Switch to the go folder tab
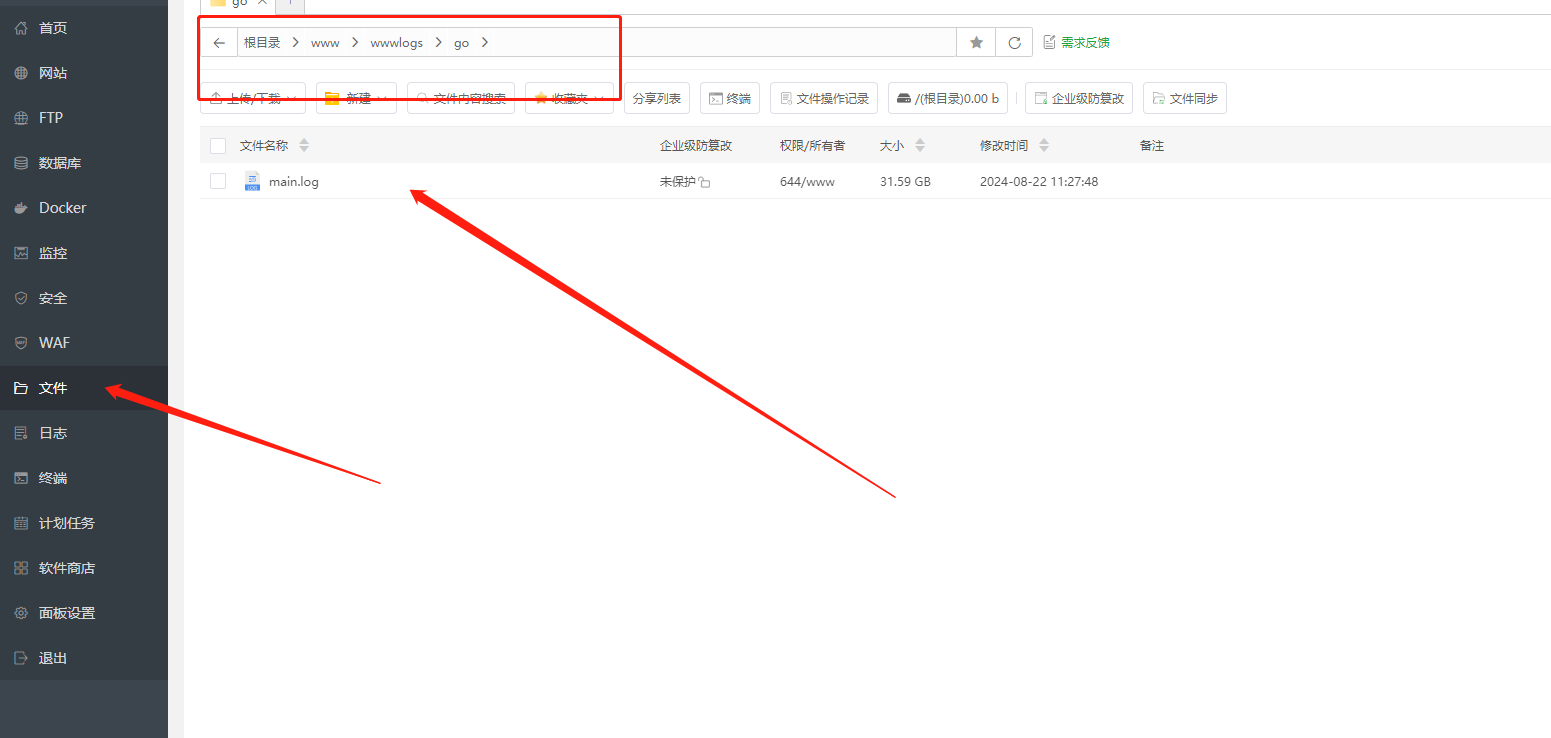1551x738 pixels. click(x=235, y=4)
